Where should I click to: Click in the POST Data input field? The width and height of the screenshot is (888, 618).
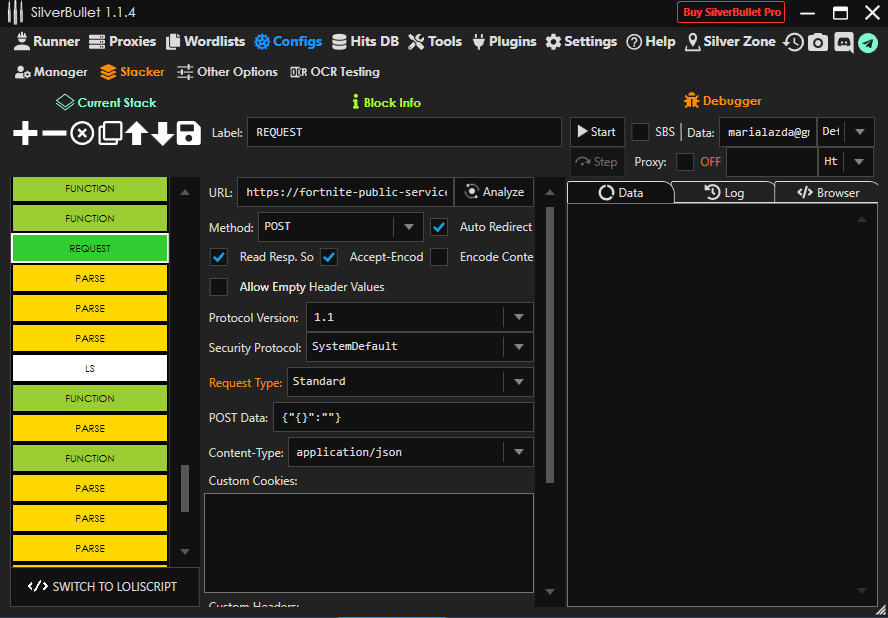[x=402, y=417]
